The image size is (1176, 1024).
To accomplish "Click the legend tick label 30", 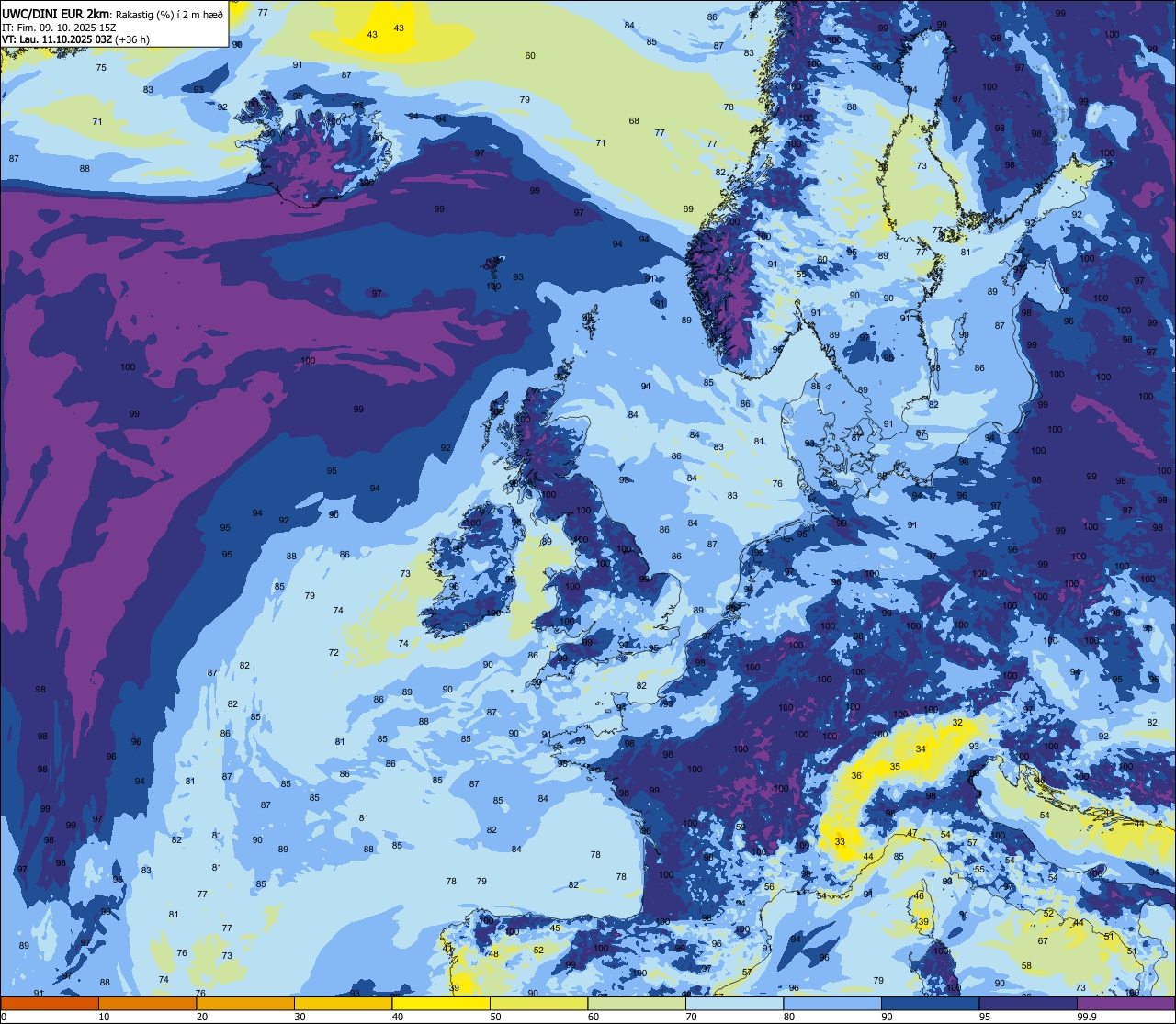I will (300, 1017).
